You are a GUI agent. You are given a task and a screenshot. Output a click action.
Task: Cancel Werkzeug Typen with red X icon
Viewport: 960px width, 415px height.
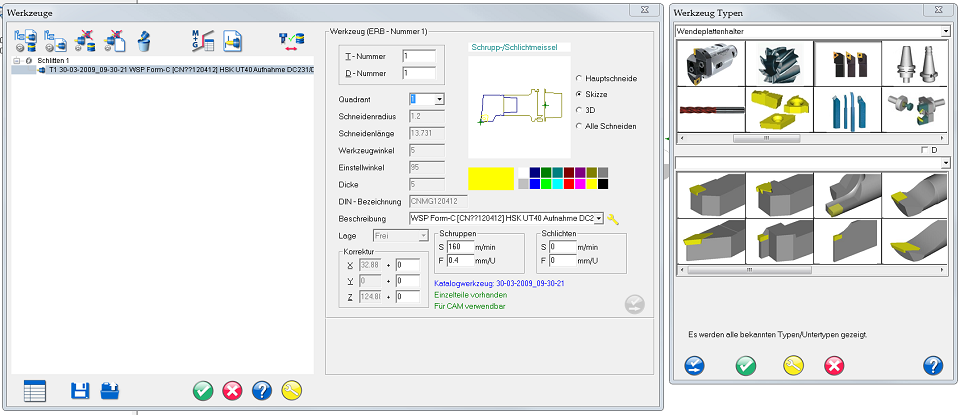834,366
